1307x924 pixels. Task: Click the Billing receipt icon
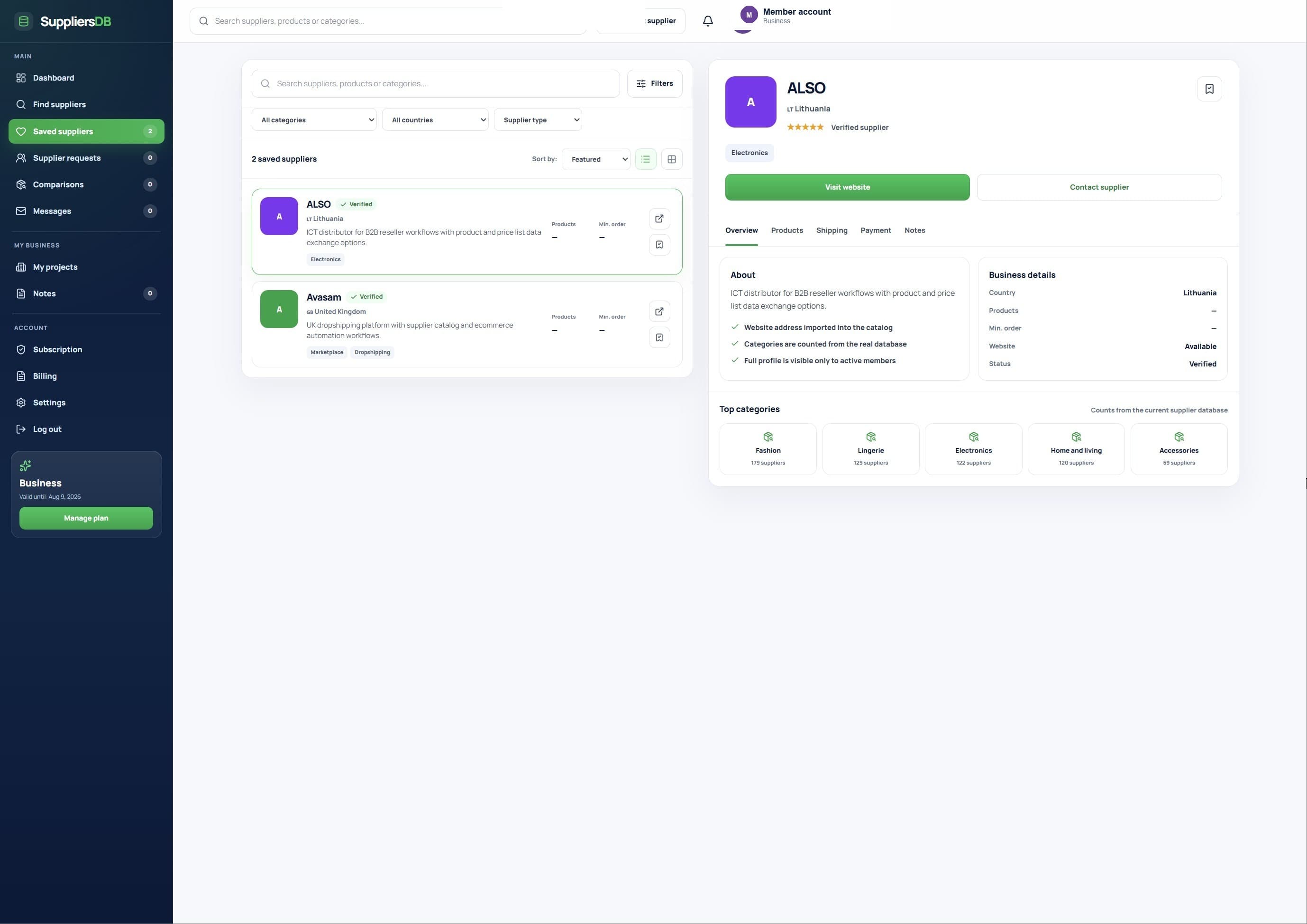pyautogui.click(x=21, y=376)
